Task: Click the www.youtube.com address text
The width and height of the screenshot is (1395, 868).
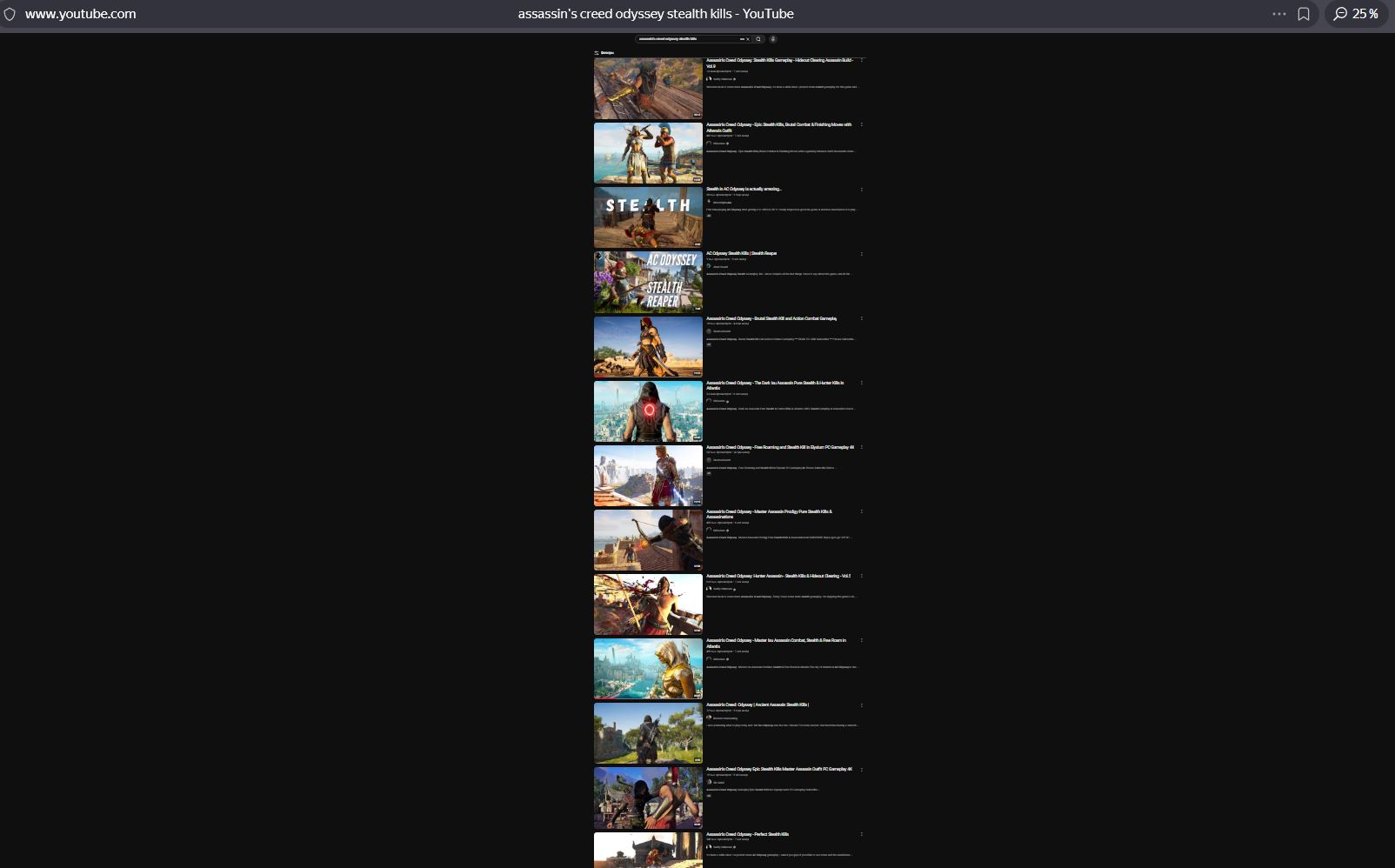Action: point(80,14)
